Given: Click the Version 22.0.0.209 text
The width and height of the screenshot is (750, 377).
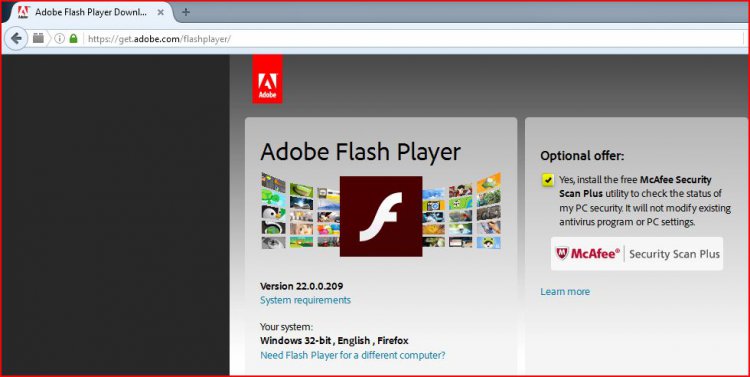Looking at the screenshot, I should click(301, 286).
